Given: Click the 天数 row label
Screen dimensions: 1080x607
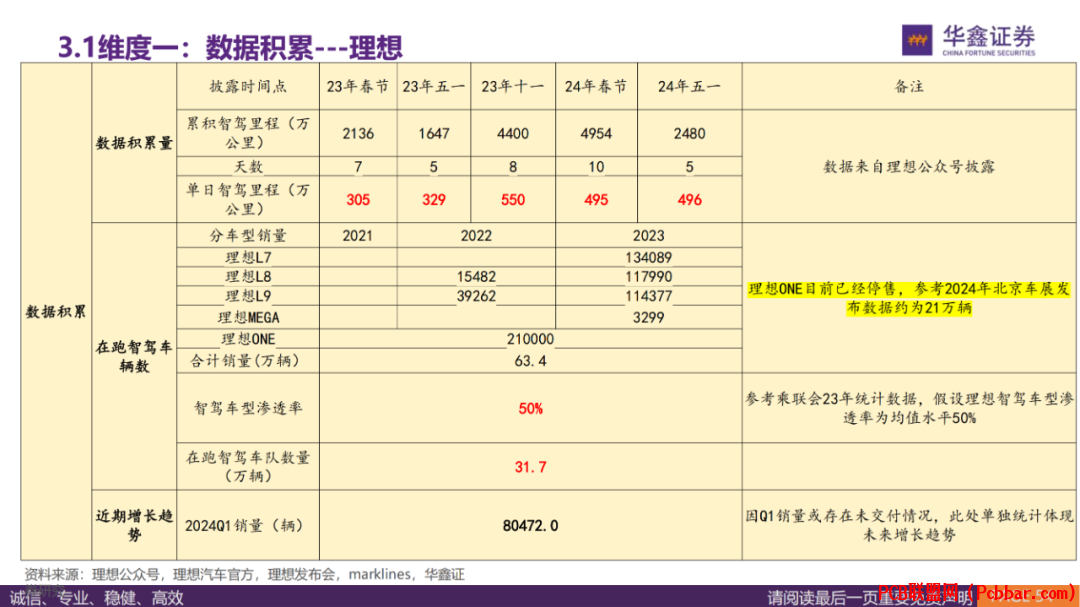Looking at the screenshot, I should [x=248, y=167].
